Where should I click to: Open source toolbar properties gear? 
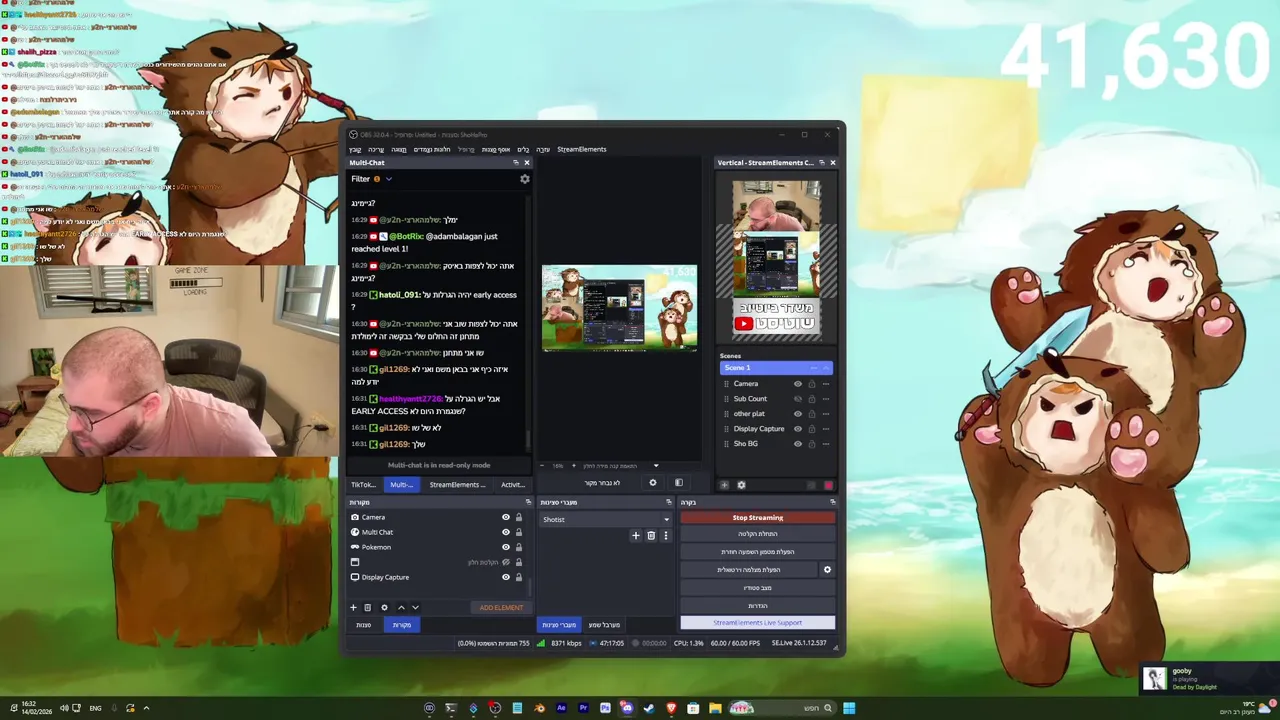[x=653, y=483]
